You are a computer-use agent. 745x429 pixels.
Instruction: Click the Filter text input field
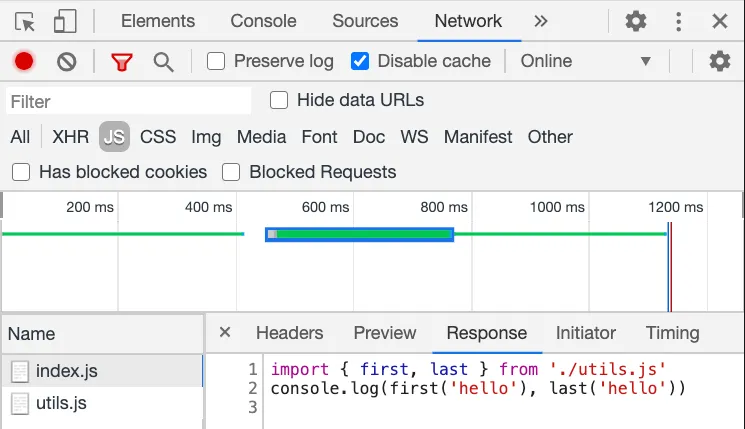[128, 101]
